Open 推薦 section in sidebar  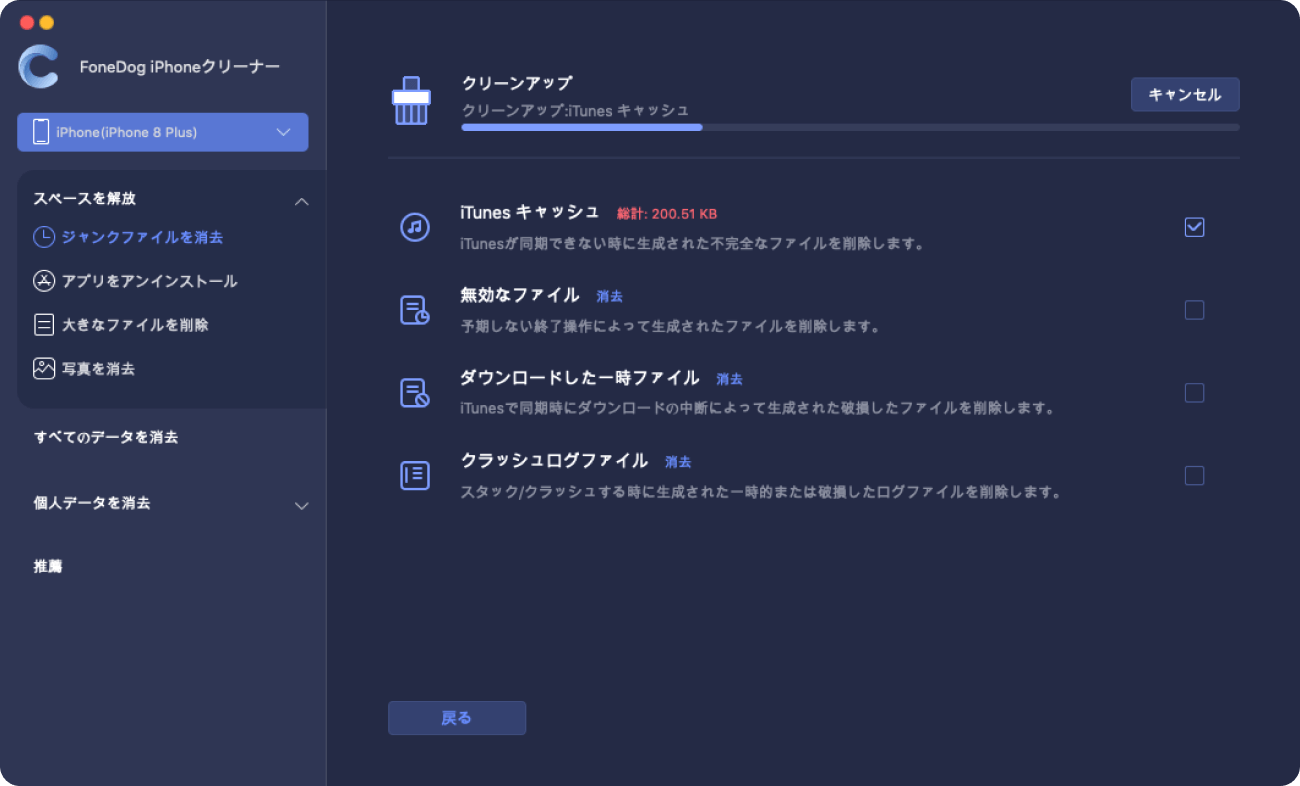click(x=48, y=566)
